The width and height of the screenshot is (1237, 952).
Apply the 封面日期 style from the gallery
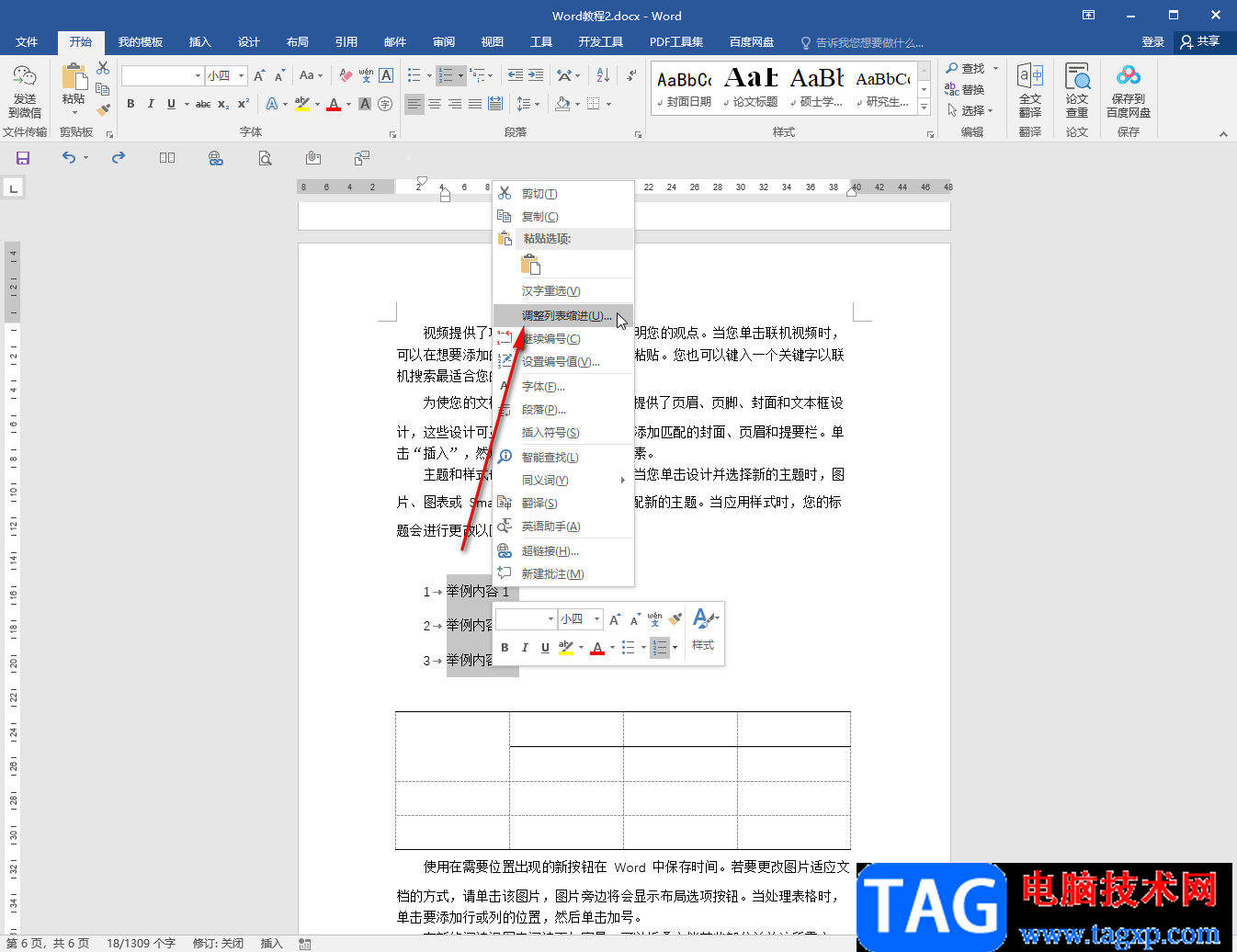pyautogui.click(x=684, y=87)
